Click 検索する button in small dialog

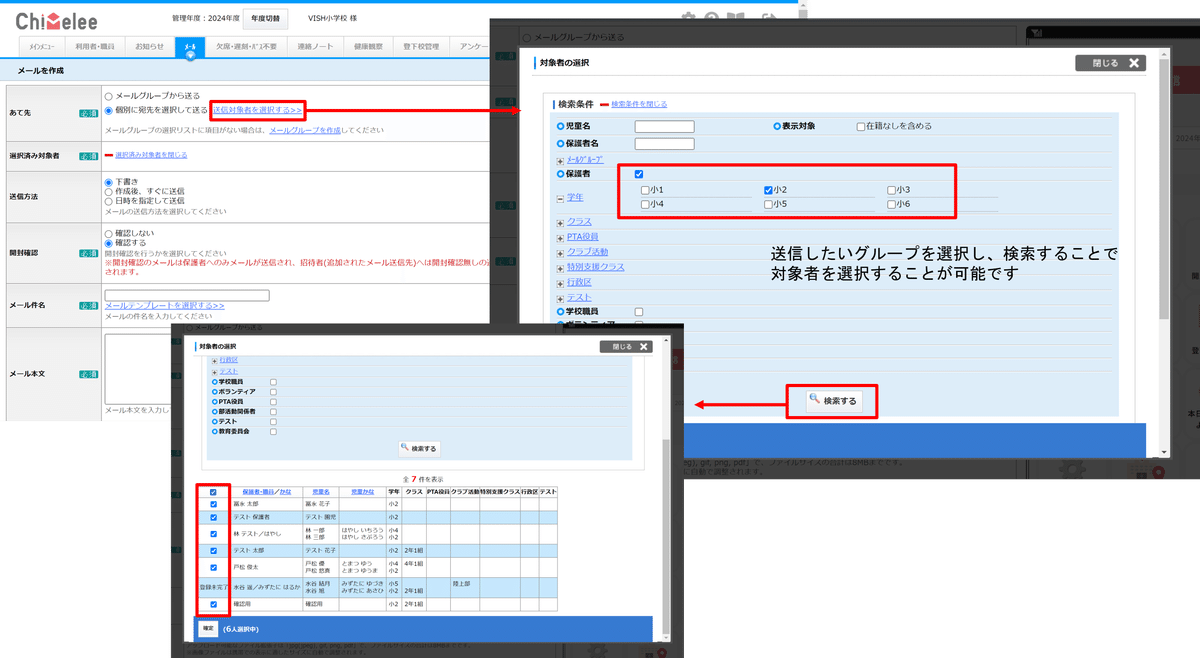(418, 449)
